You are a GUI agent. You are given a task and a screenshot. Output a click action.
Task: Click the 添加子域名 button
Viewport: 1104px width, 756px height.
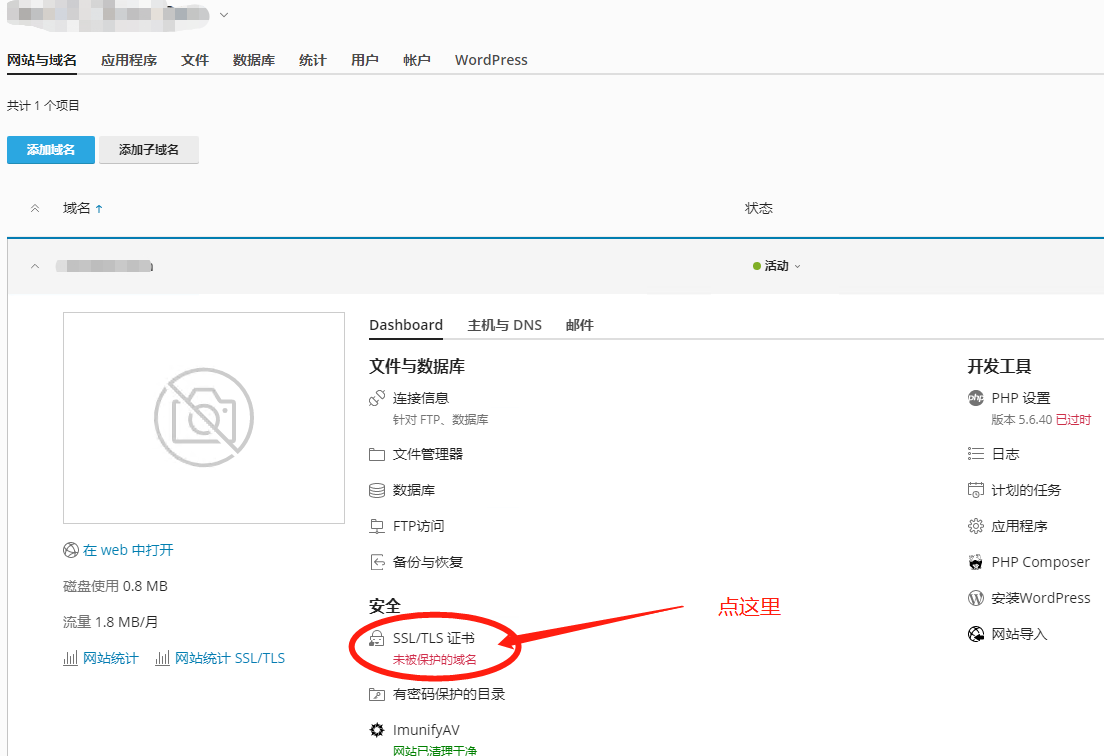click(149, 150)
